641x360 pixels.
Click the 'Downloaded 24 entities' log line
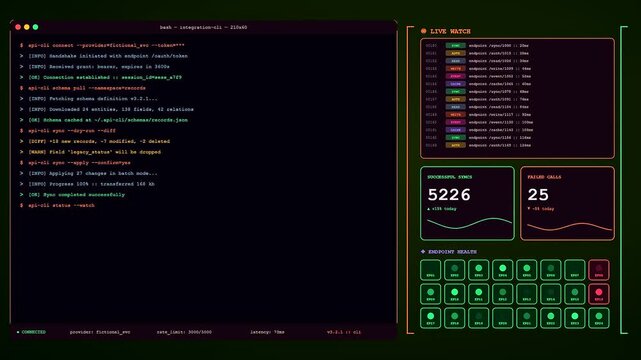click(111, 109)
